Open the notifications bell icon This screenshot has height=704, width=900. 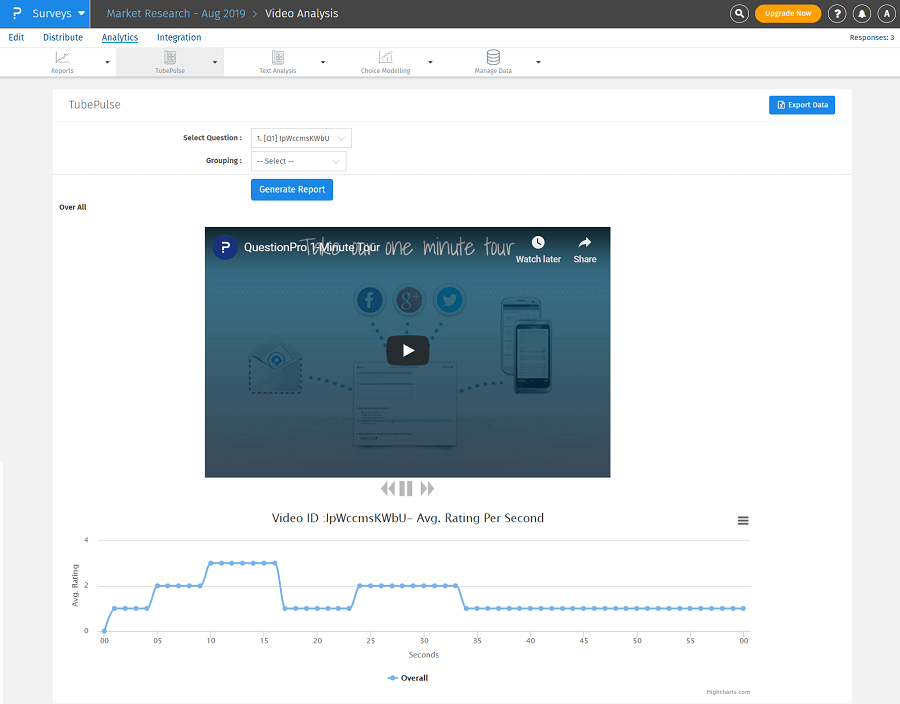click(x=861, y=14)
